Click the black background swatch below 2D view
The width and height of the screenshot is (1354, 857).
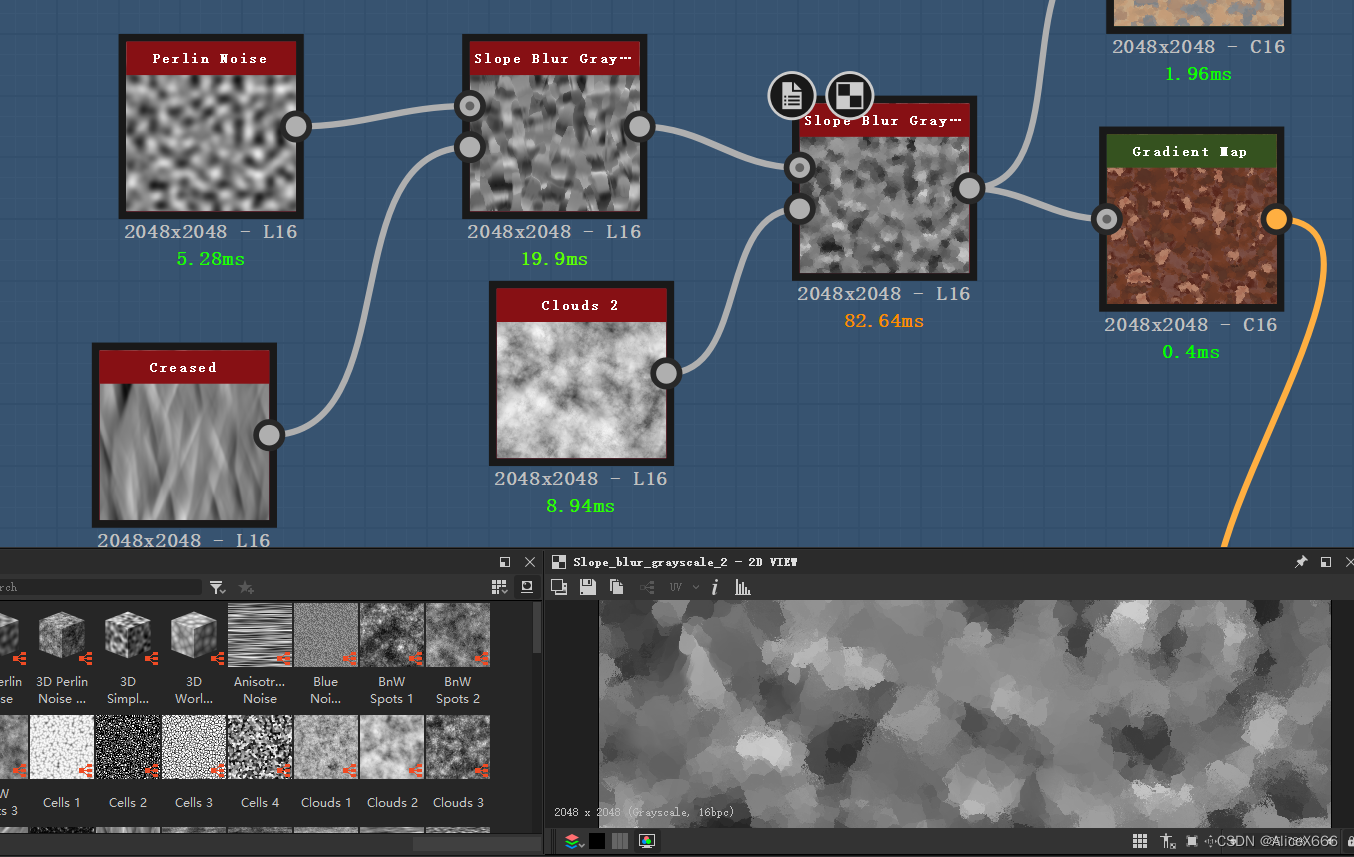tap(597, 841)
